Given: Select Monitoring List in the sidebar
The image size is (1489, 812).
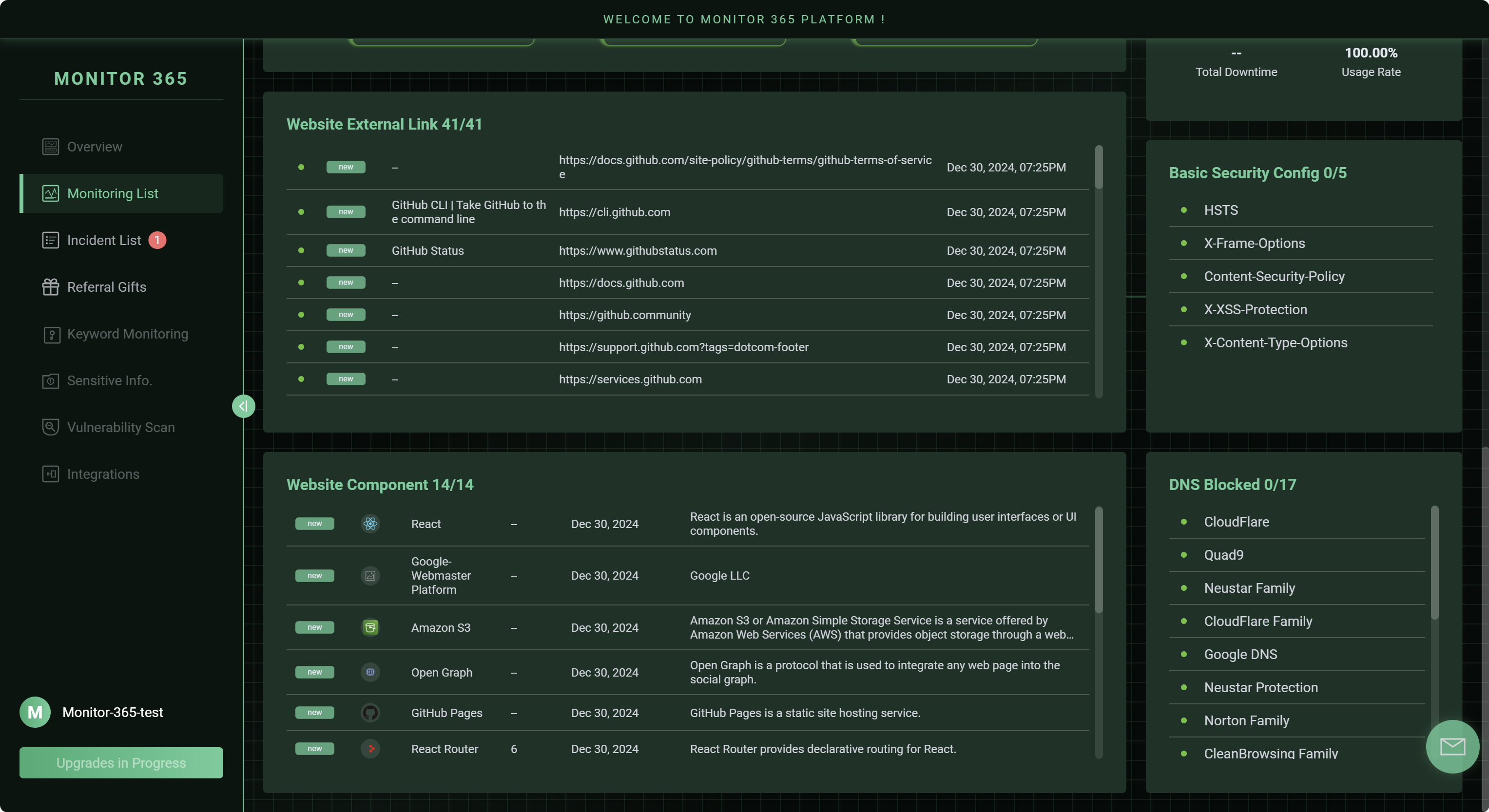Looking at the screenshot, I should pyautogui.click(x=121, y=193).
